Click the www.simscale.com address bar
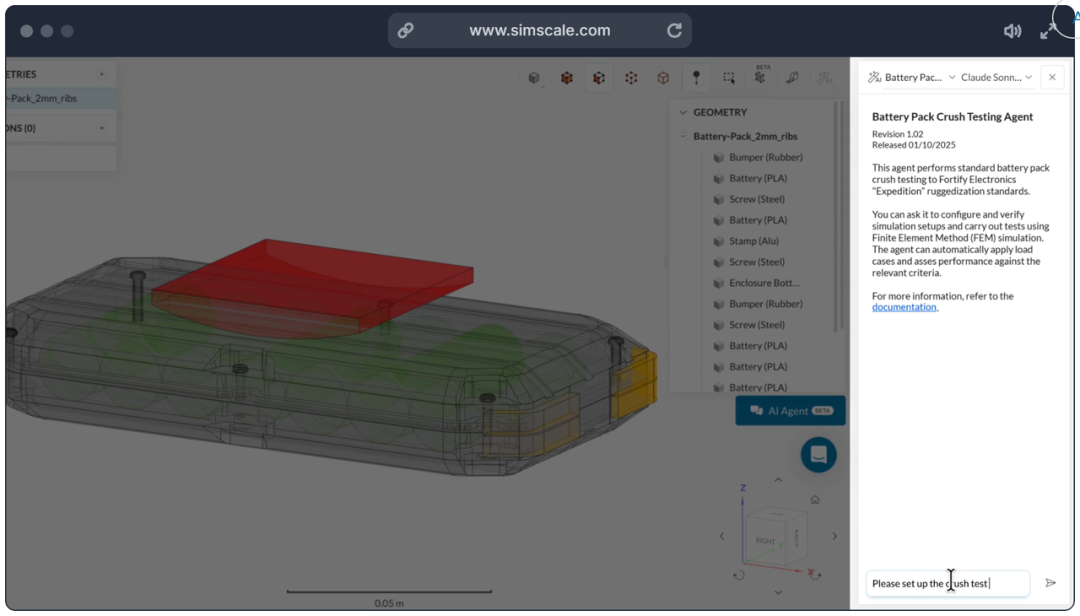The image size is (1080, 616). coord(539,30)
